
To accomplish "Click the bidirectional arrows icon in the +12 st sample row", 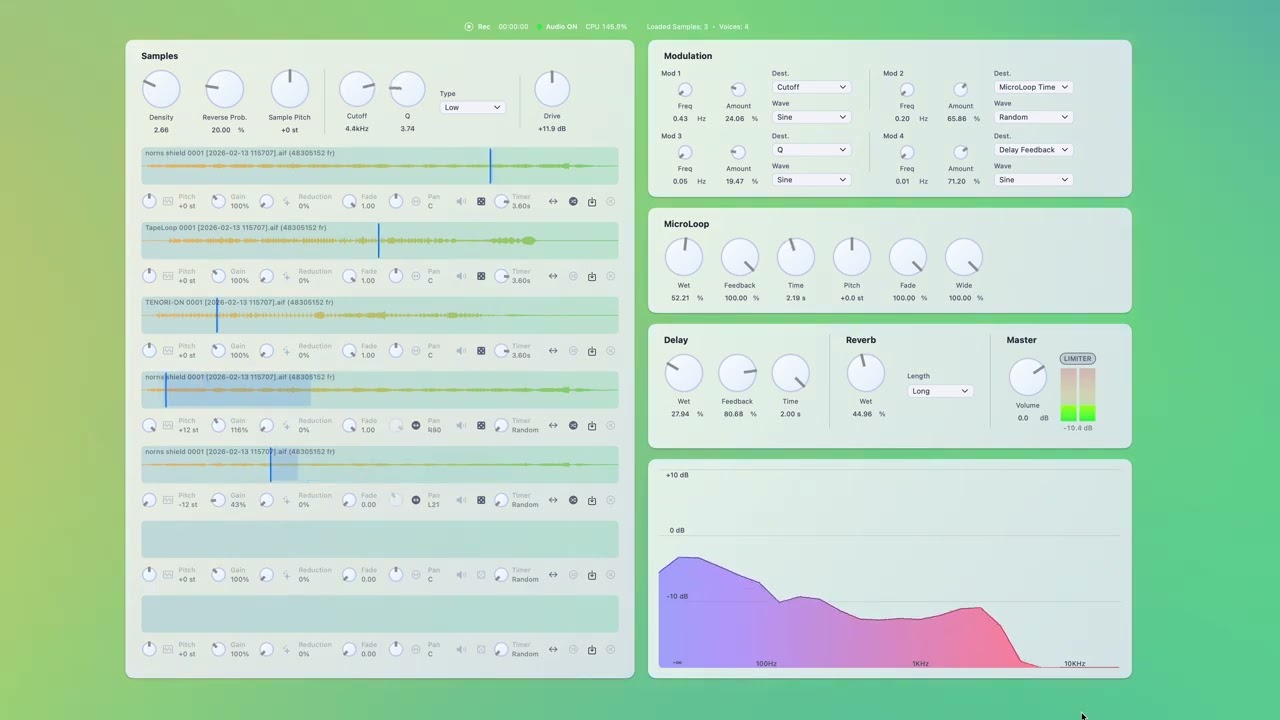I will [x=553, y=425].
